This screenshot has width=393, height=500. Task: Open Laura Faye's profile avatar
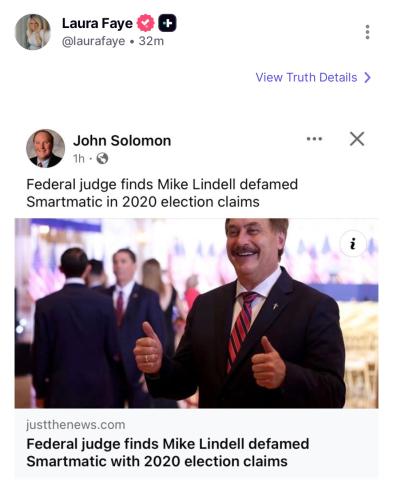[x=33, y=32]
